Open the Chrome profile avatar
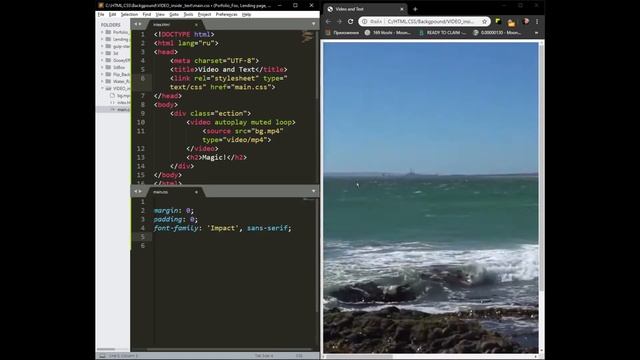The height and width of the screenshot is (360, 640). click(x=526, y=21)
